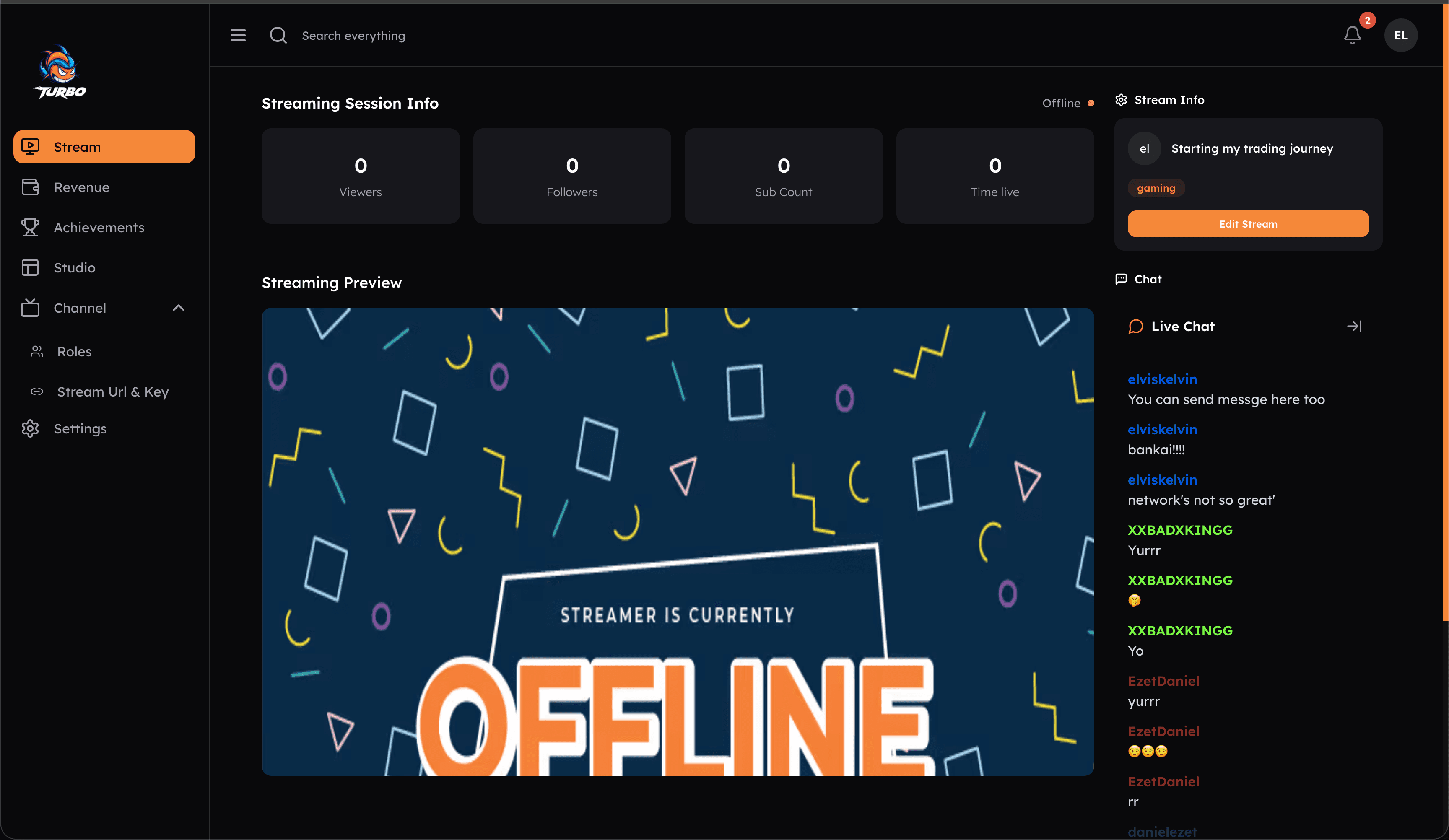
Task: Open the Studio page
Action: click(104, 267)
